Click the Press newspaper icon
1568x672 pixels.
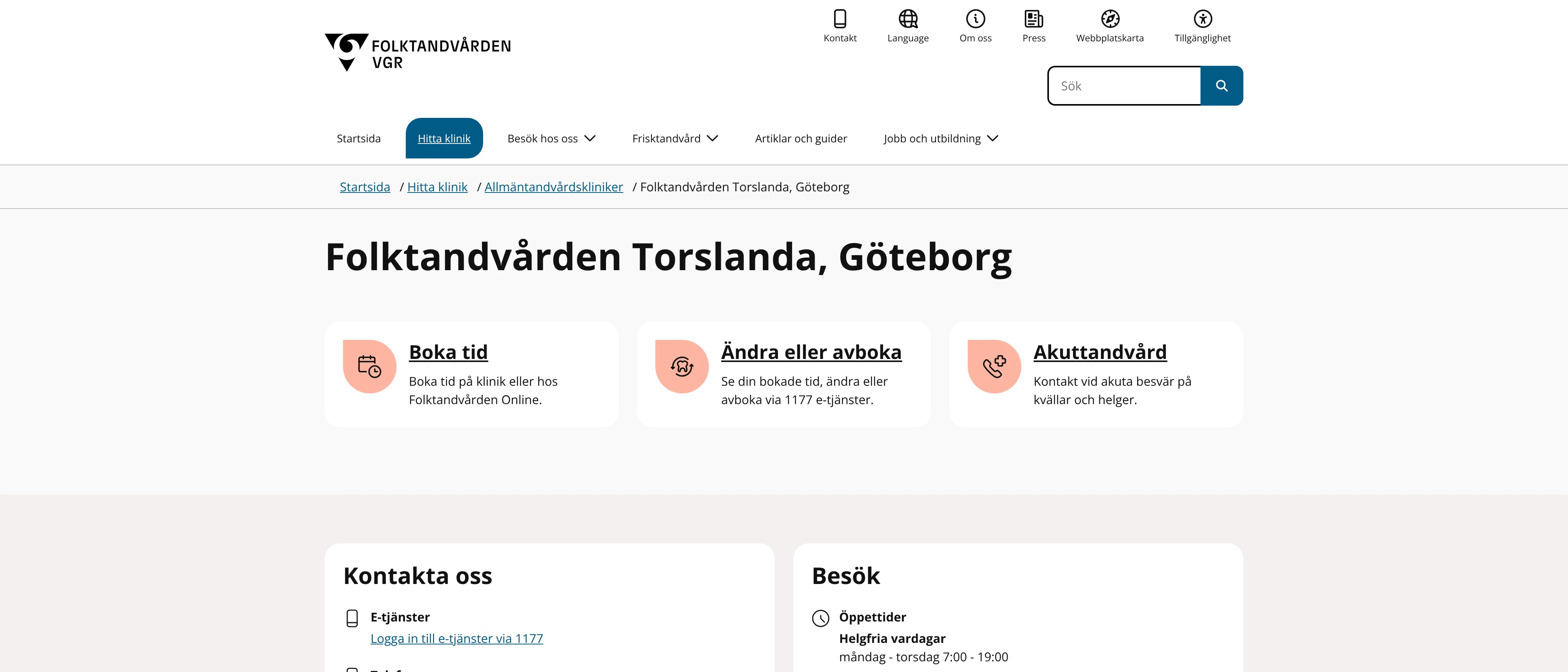pos(1034,19)
